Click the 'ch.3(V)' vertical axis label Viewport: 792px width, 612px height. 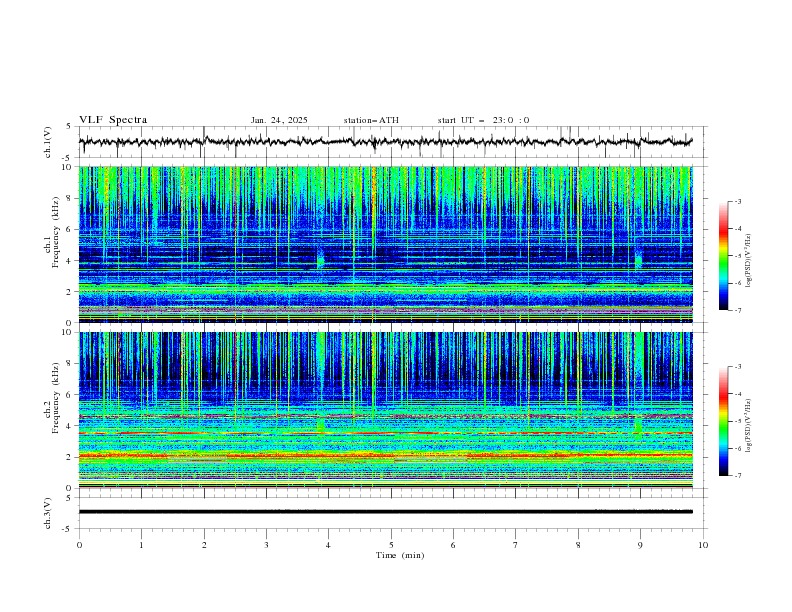tap(48, 513)
